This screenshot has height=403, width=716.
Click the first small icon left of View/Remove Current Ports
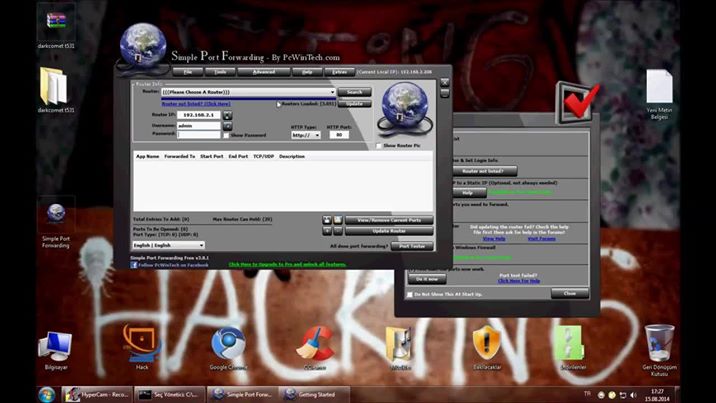[327, 220]
